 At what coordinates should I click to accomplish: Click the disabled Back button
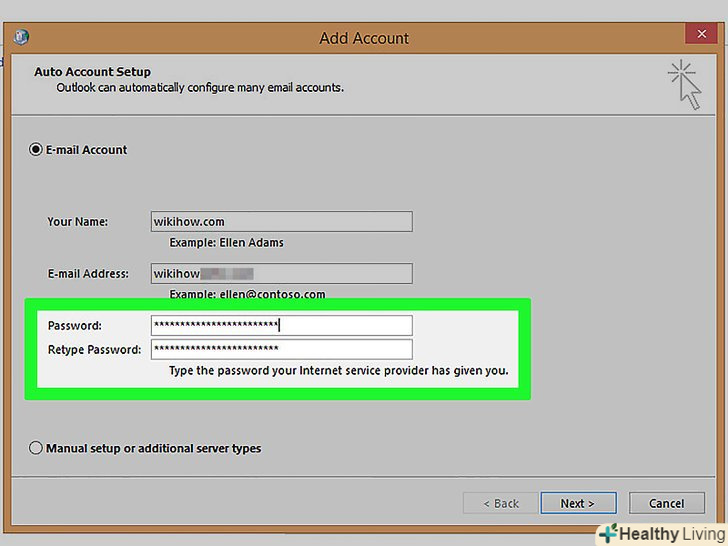point(500,503)
